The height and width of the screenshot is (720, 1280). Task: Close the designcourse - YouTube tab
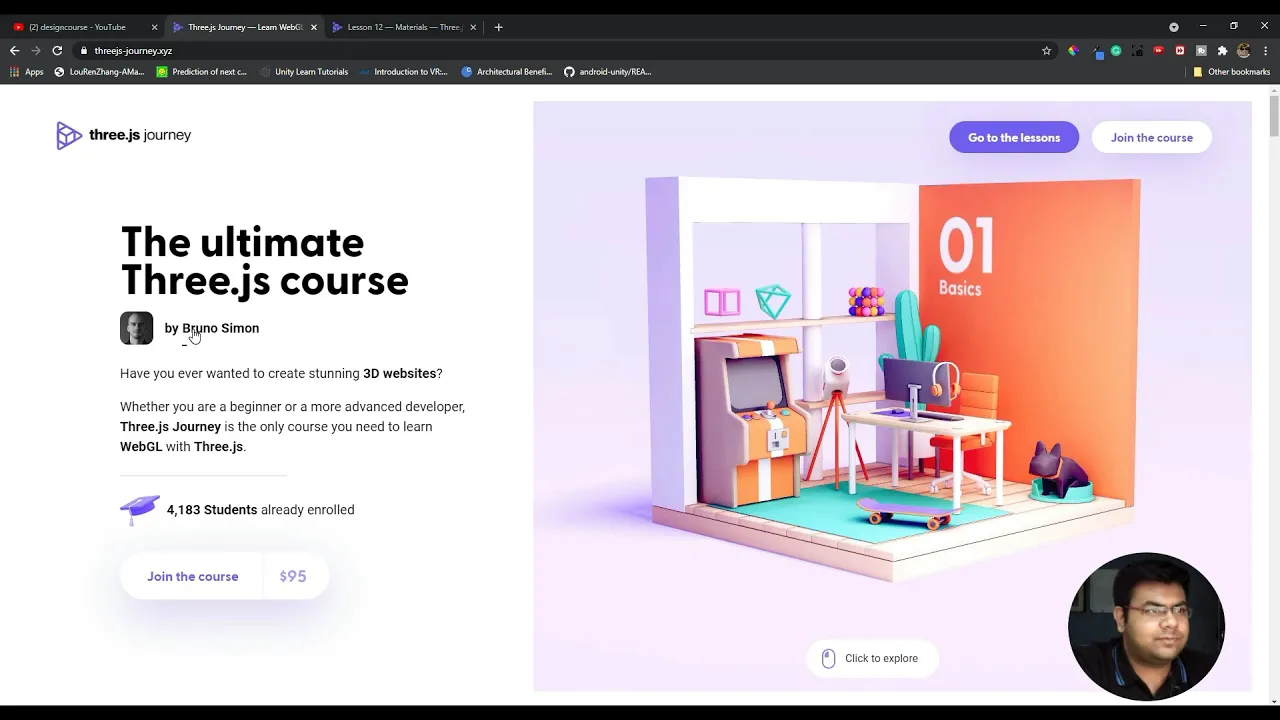154,27
